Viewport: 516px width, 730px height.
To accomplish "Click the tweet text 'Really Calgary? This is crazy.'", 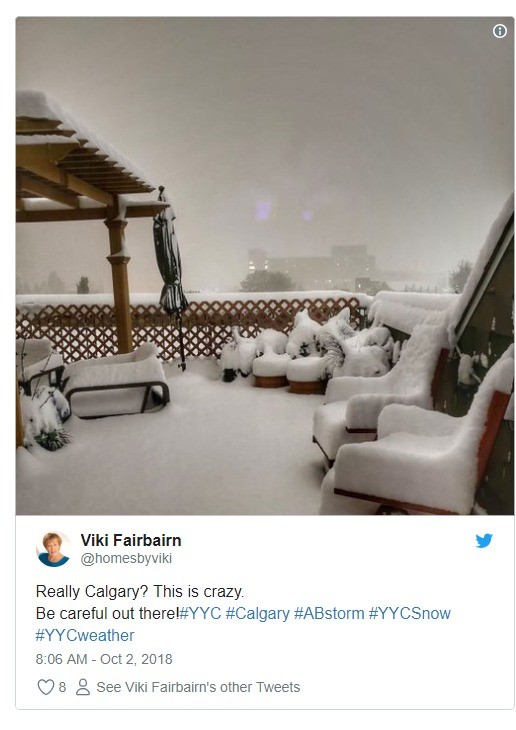I will tap(140, 592).
